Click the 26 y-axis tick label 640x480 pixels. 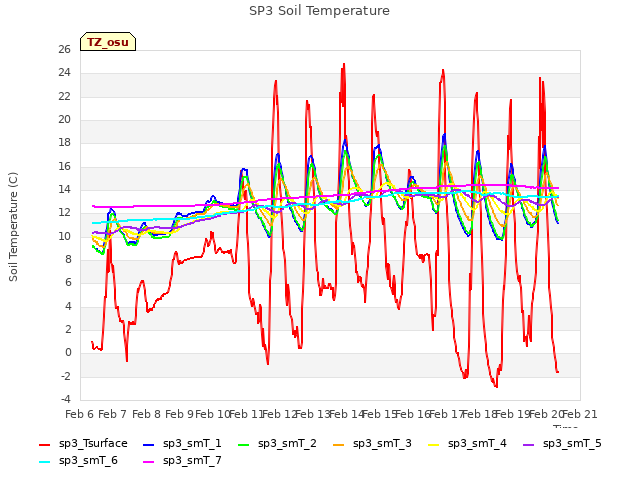tap(64, 49)
